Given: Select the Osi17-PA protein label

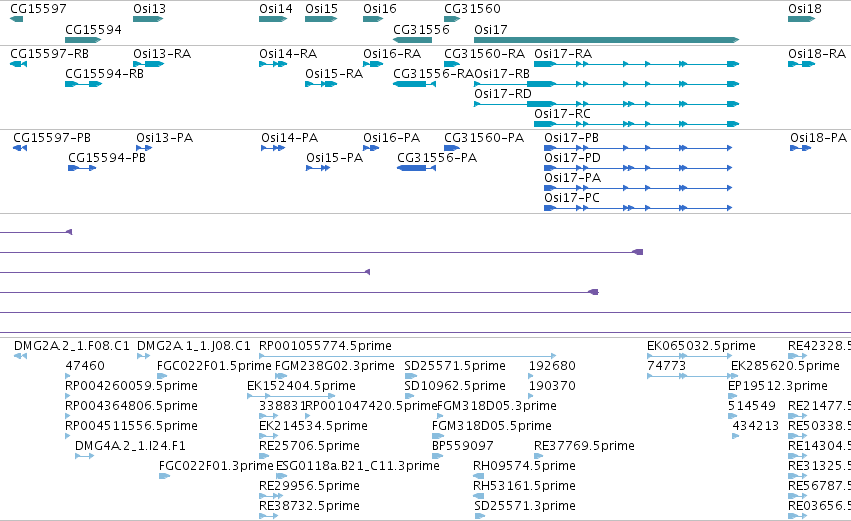Looking at the screenshot, I should 573,177.
